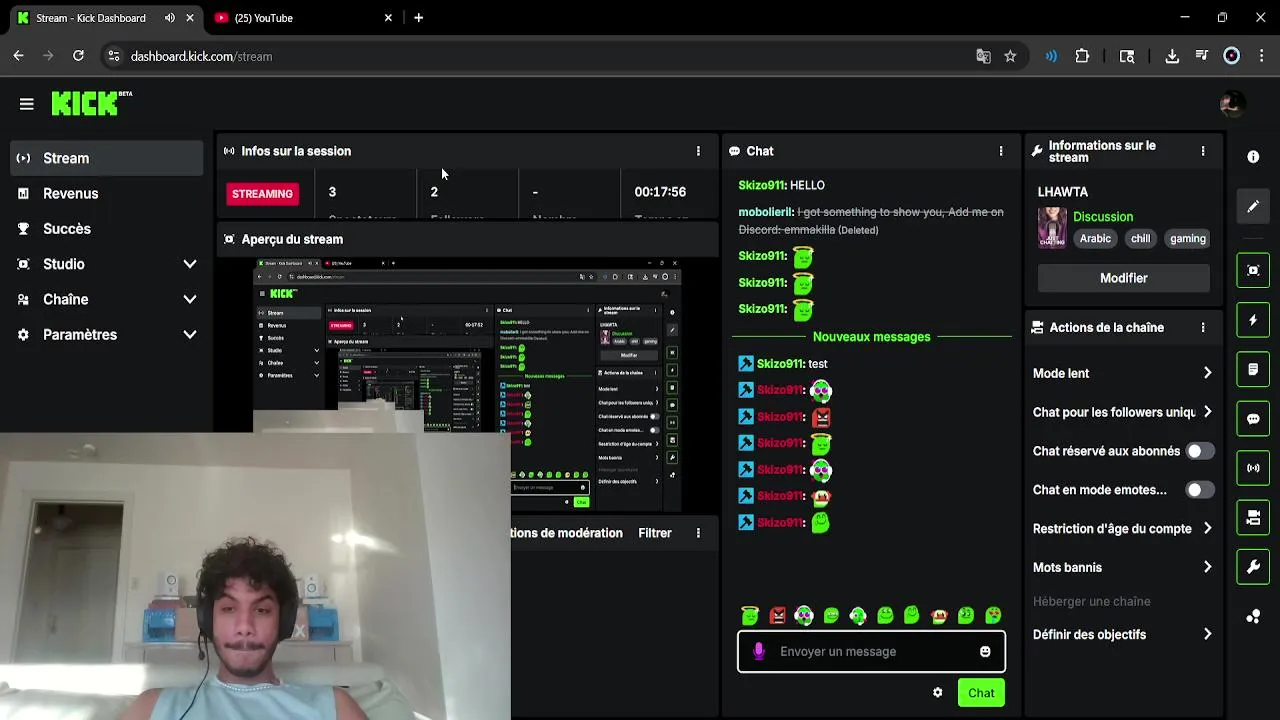Click the speech bubble icon in right rail
Screen dimensions: 1280x720
(x=1253, y=419)
